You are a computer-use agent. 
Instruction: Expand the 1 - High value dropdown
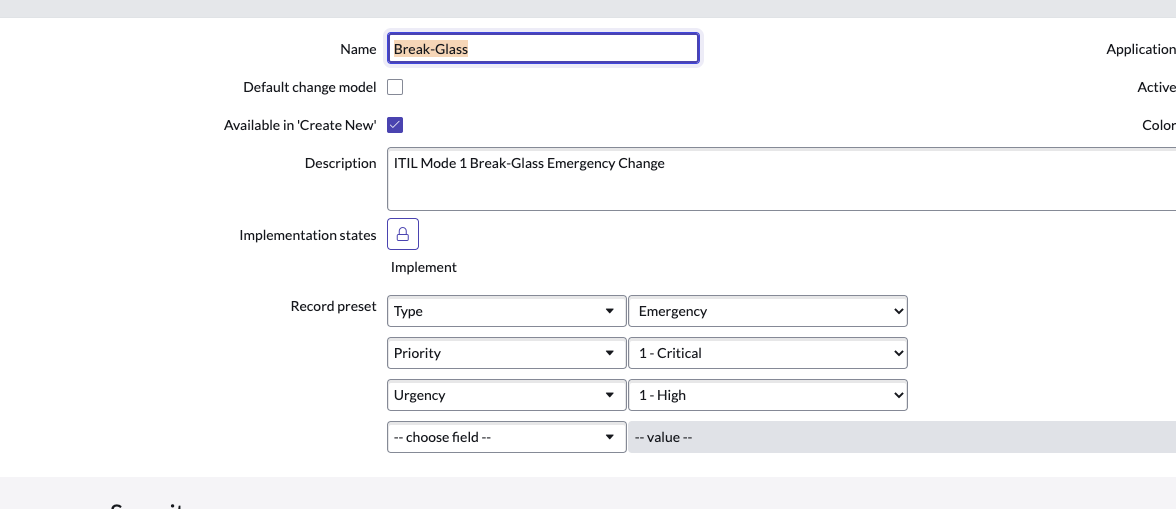(x=767, y=395)
